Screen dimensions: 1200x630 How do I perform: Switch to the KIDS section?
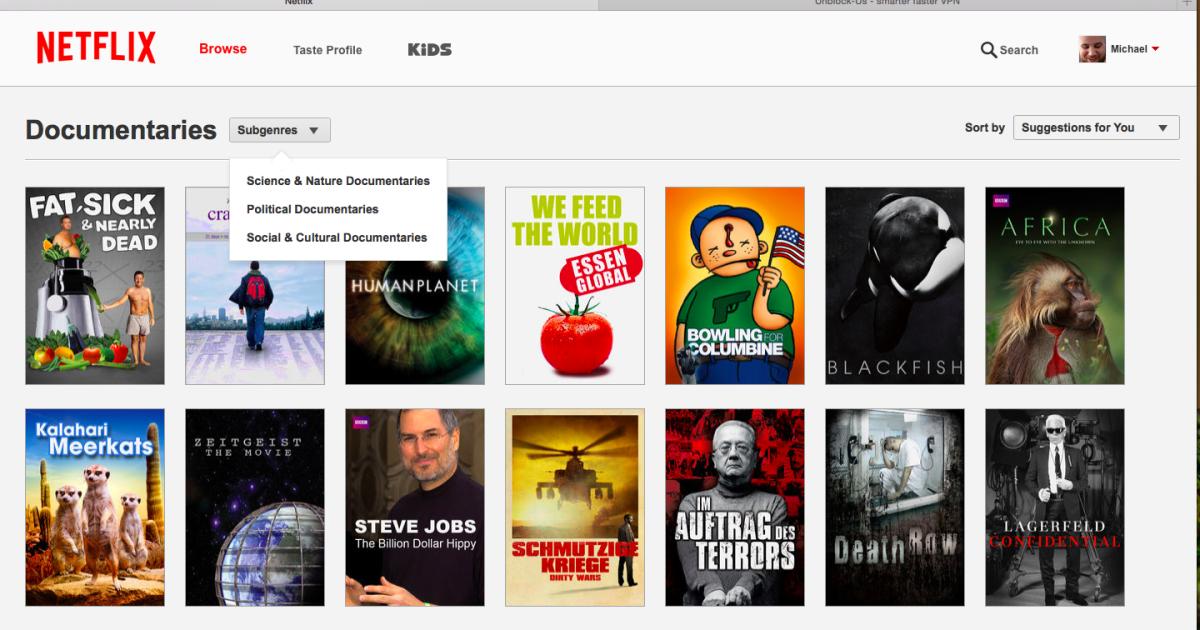coord(430,49)
